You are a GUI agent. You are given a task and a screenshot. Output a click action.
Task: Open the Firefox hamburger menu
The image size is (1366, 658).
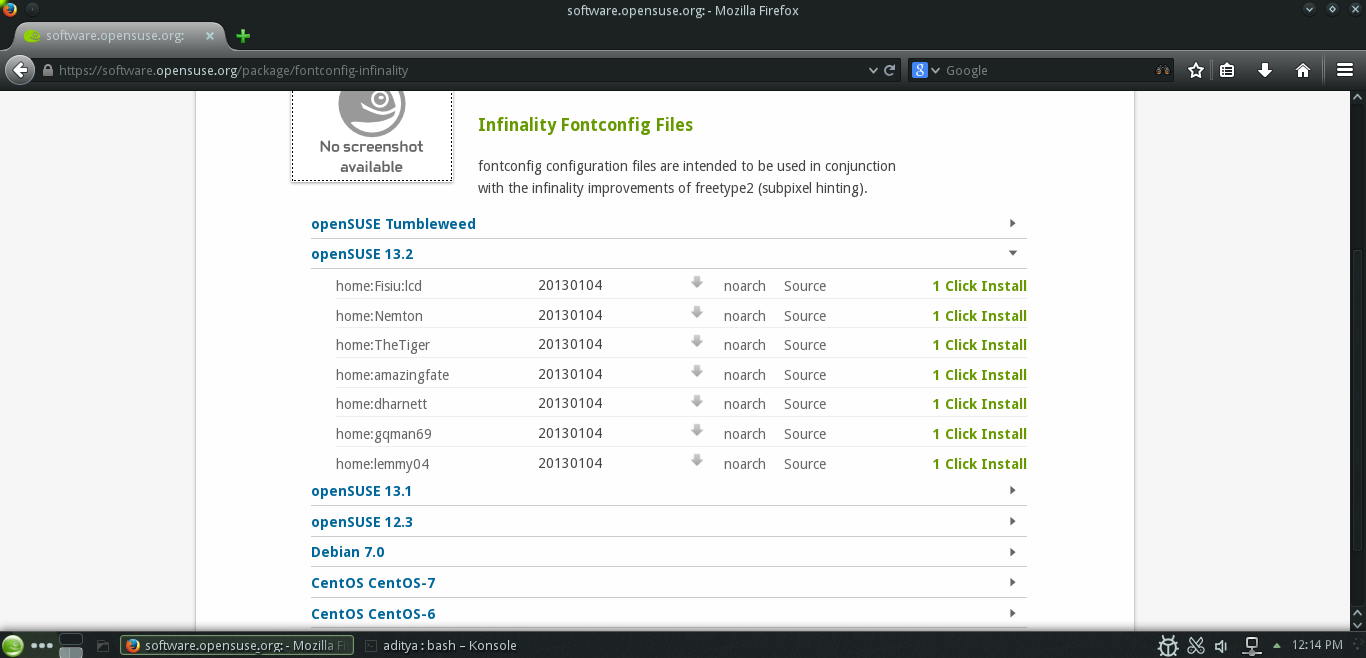pos(1345,70)
